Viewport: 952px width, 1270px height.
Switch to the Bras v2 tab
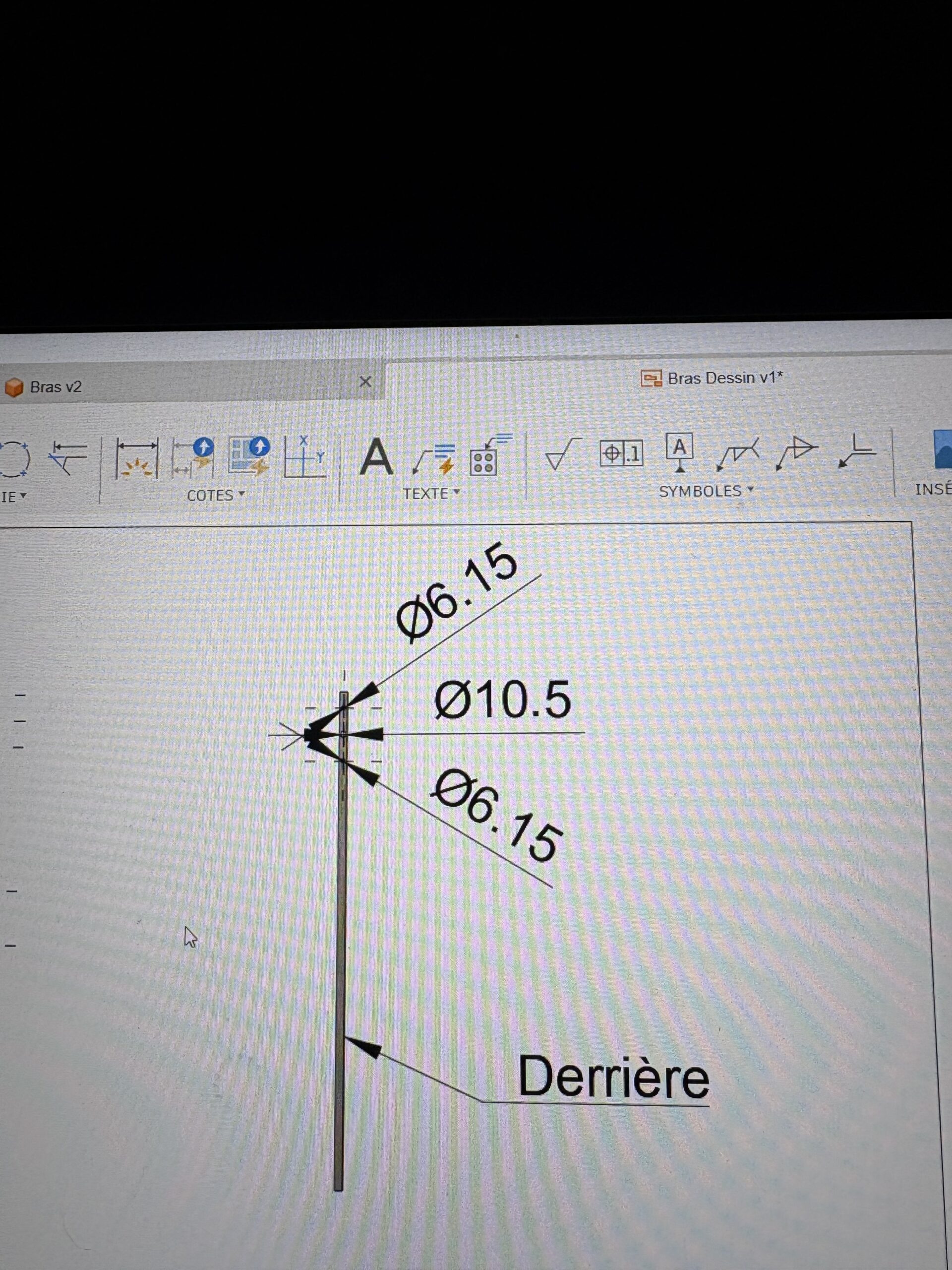click(x=56, y=387)
